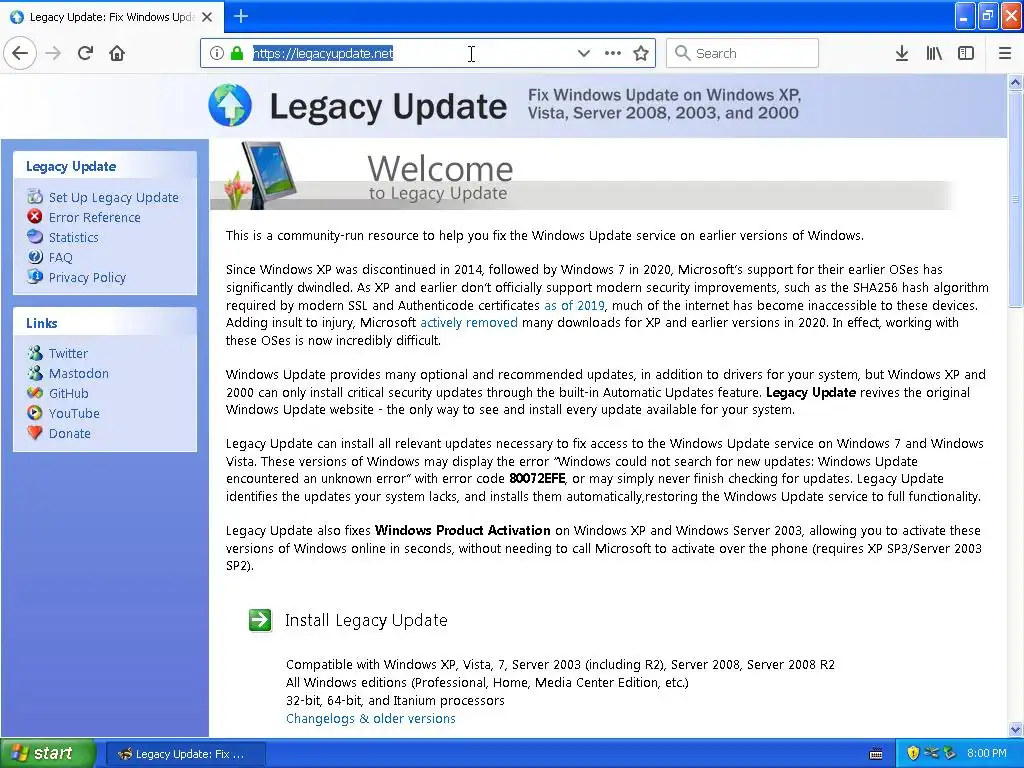Follow the 'actively removed' link

tap(468, 323)
